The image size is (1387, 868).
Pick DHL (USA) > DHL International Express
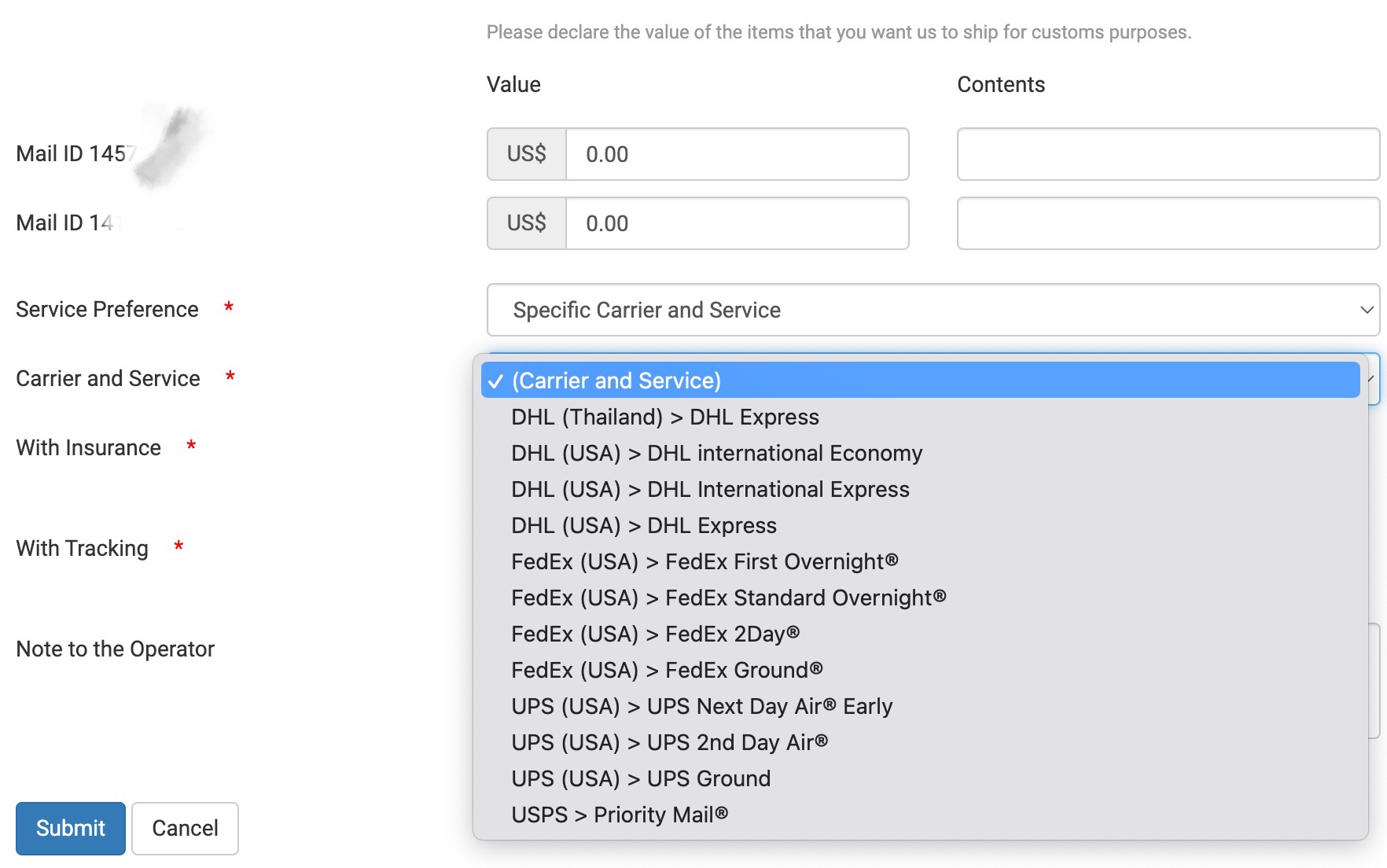tap(920, 489)
